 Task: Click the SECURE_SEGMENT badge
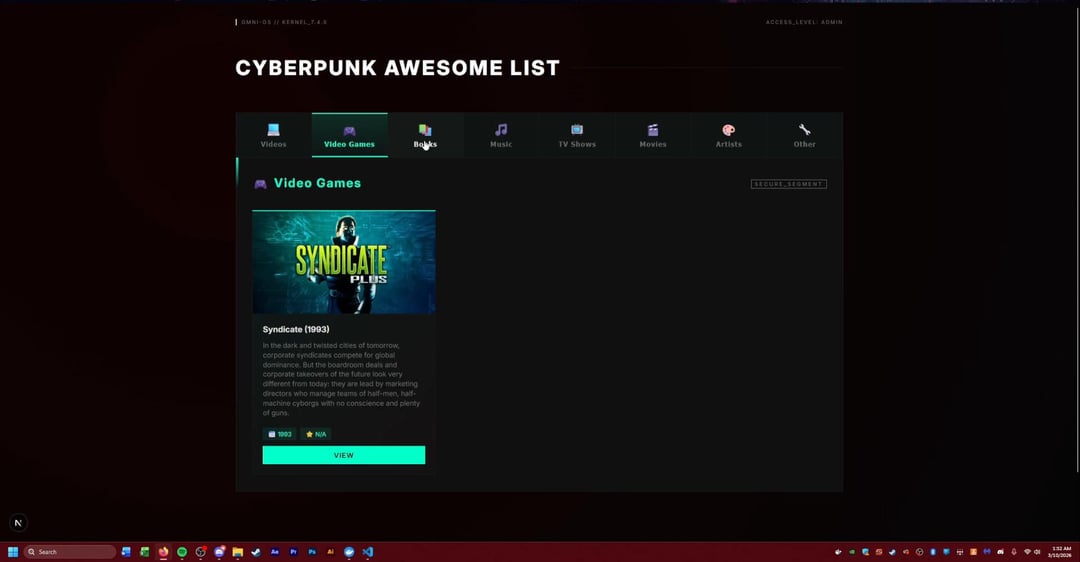(x=788, y=184)
